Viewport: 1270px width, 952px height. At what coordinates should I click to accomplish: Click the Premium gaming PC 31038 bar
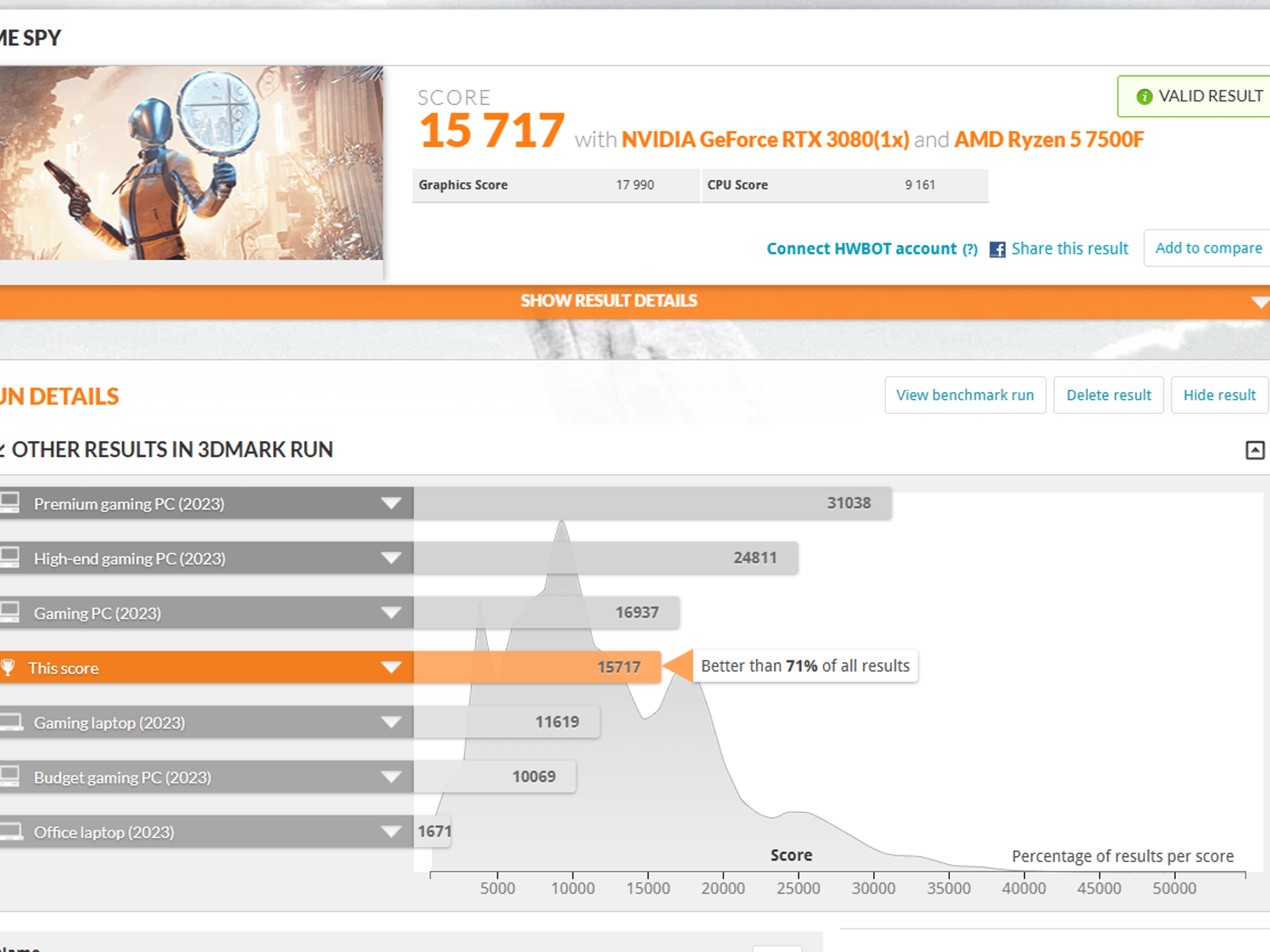pyautogui.click(x=652, y=503)
